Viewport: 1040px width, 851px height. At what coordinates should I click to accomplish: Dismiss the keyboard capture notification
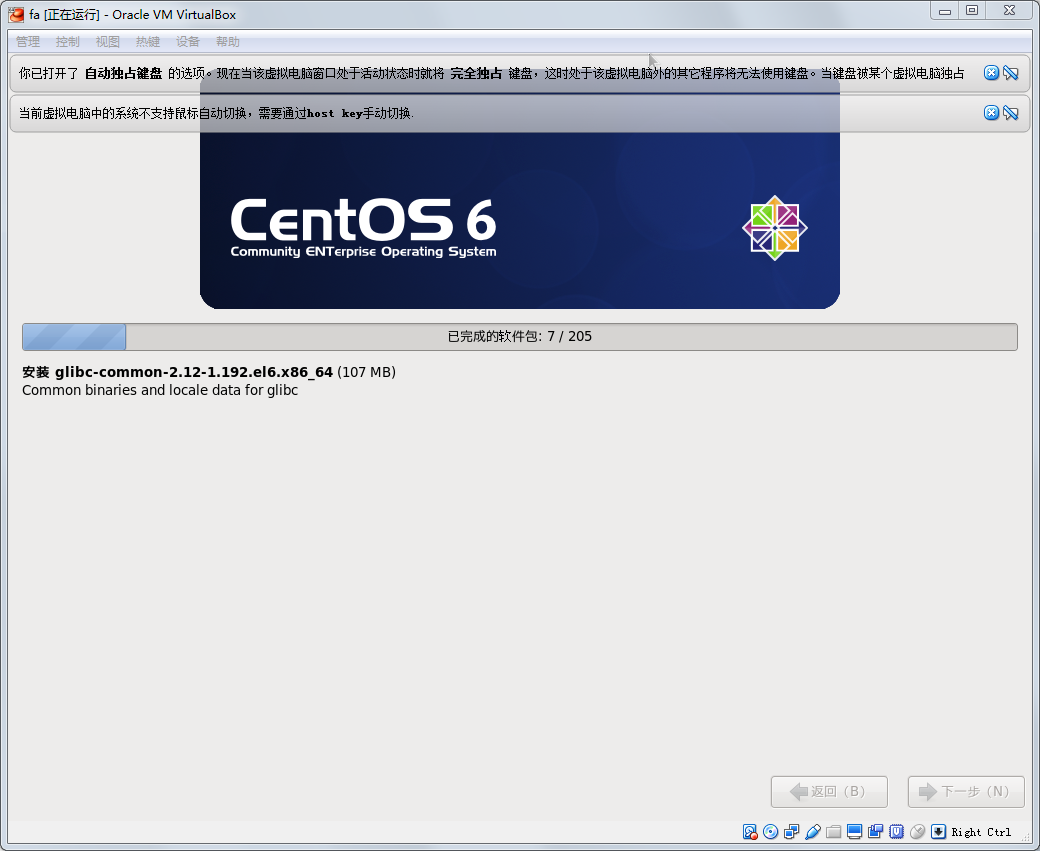coord(991,73)
